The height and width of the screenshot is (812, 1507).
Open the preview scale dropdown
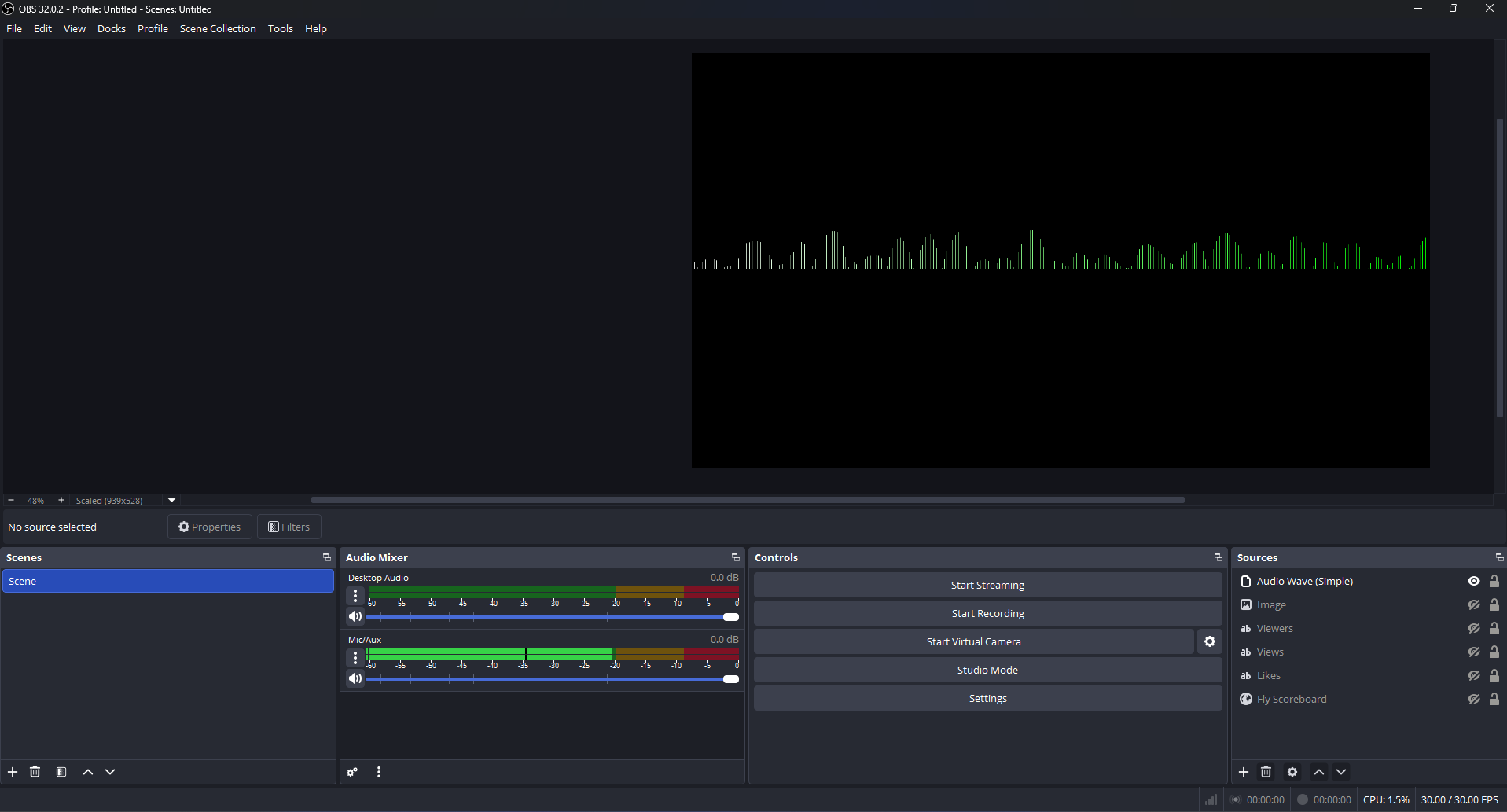171,500
